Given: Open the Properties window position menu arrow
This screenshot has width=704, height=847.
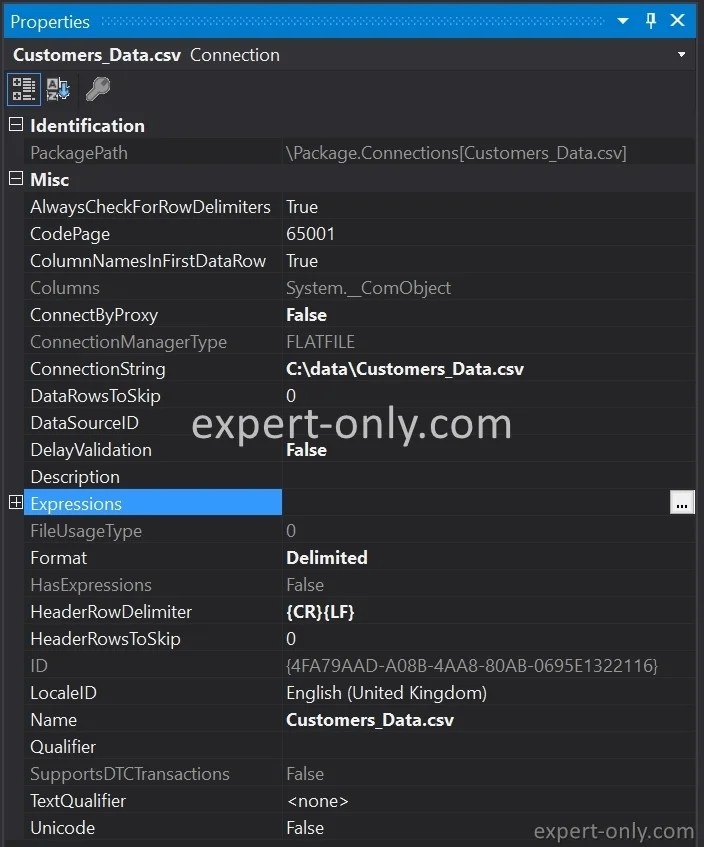Looking at the screenshot, I should [x=622, y=21].
